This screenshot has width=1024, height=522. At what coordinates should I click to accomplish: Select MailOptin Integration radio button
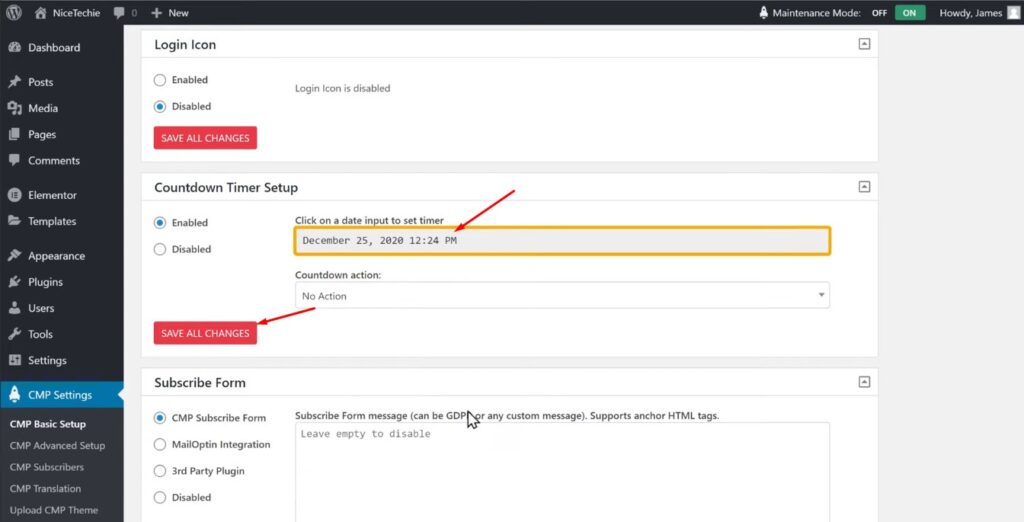point(160,445)
